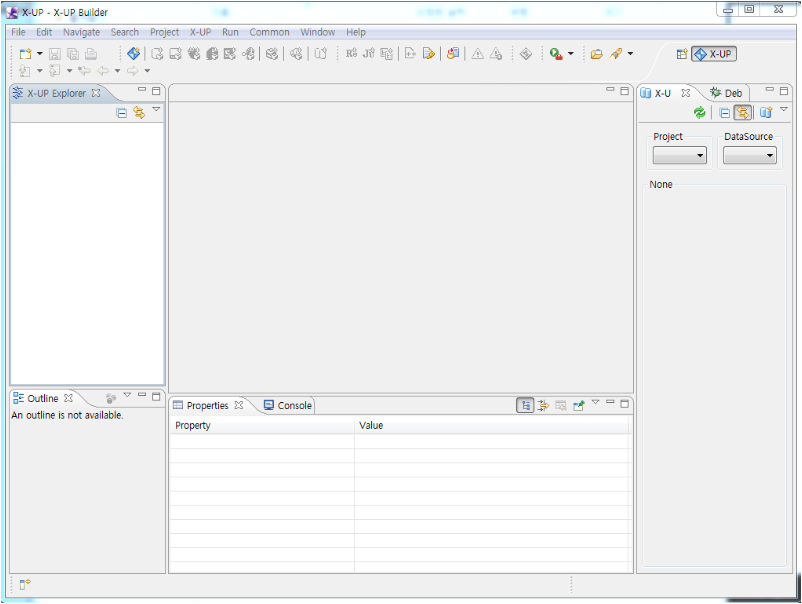Switch to the Deb (Debug) tab

[726, 93]
